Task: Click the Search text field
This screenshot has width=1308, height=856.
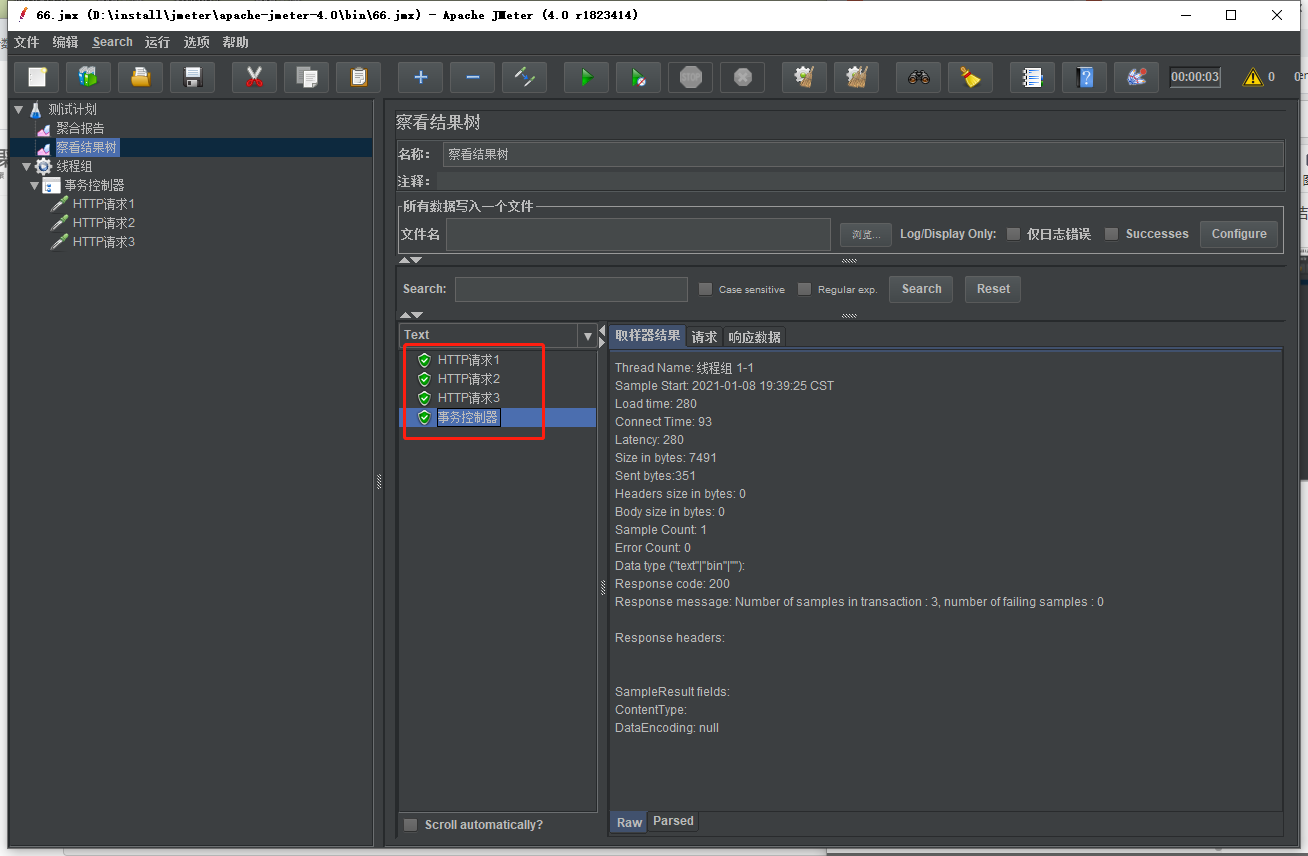Action: (x=571, y=289)
